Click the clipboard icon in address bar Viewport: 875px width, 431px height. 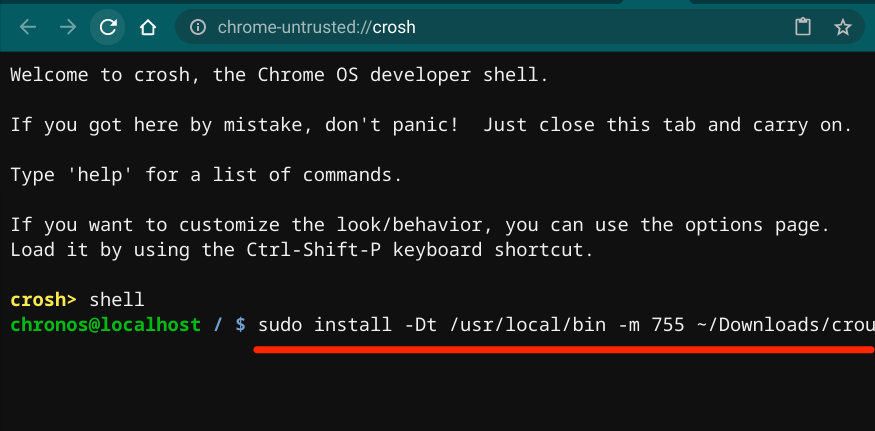(802, 27)
